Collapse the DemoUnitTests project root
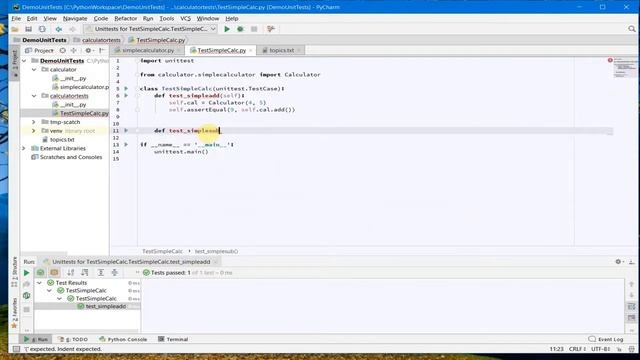This screenshot has height=360, width=640. (x=24, y=61)
